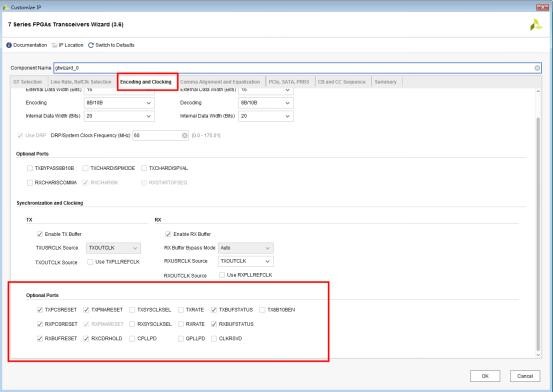This screenshot has width=553, height=392.
Task: Enable the RXCHARISCOMMA checkbox
Action: (30, 182)
